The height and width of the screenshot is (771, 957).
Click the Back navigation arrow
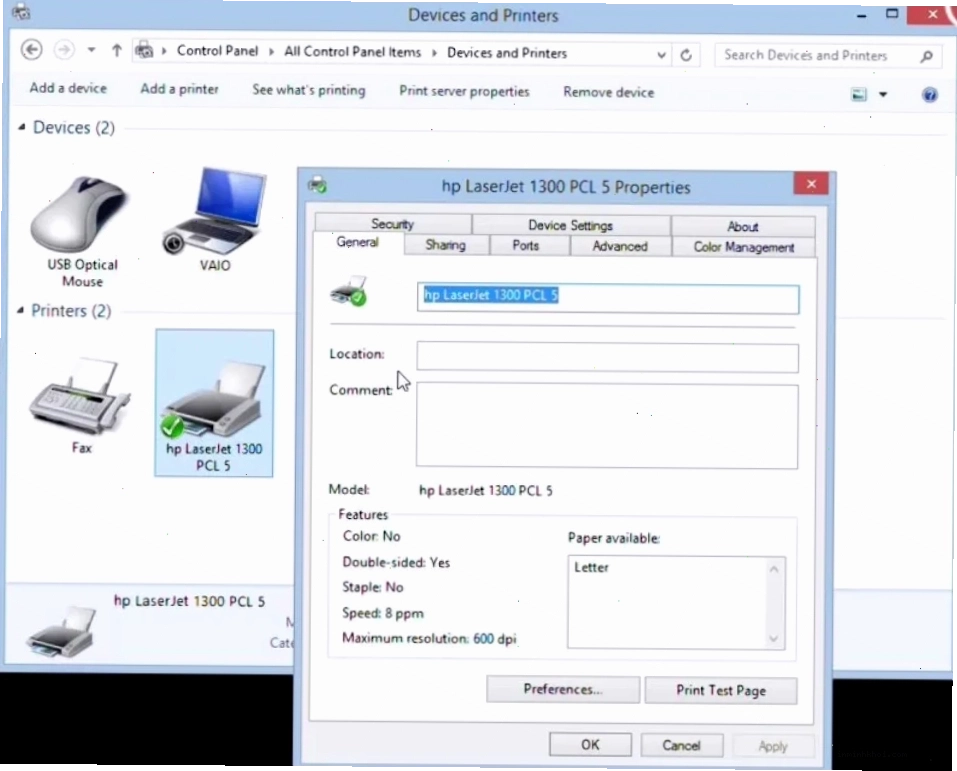[x=32, y=49]
